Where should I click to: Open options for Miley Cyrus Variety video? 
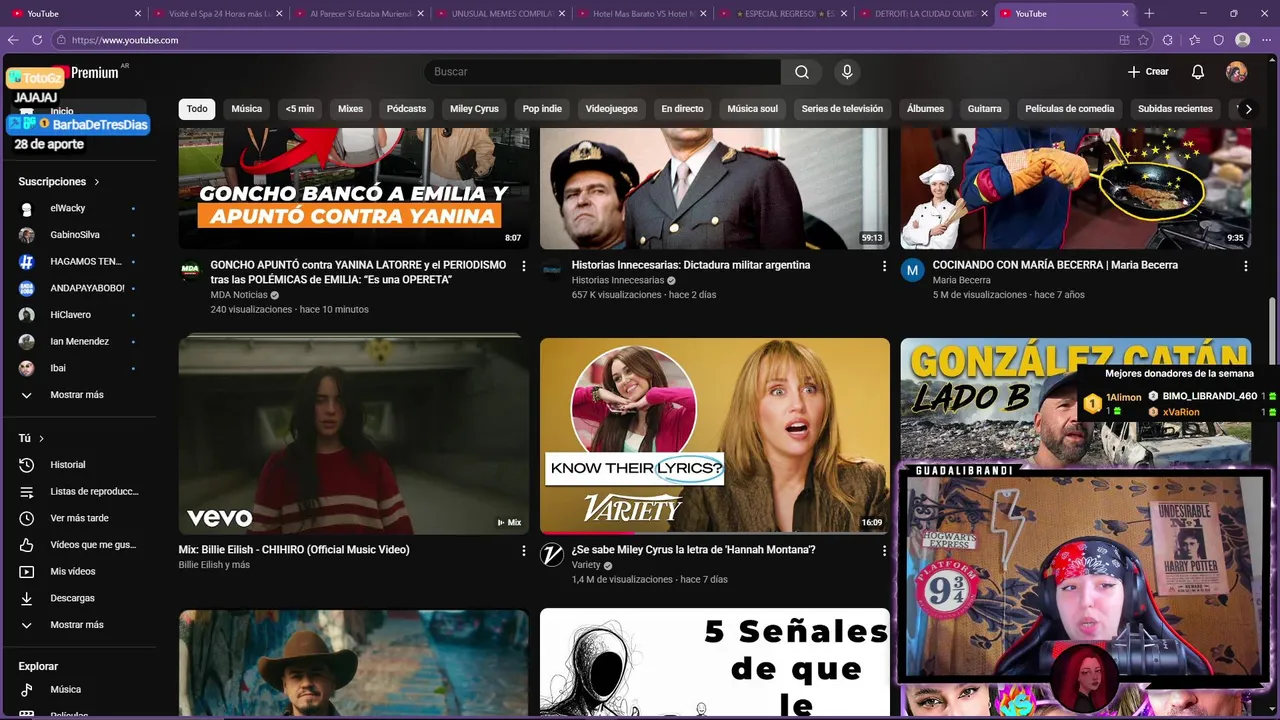[x=884, y=551]
